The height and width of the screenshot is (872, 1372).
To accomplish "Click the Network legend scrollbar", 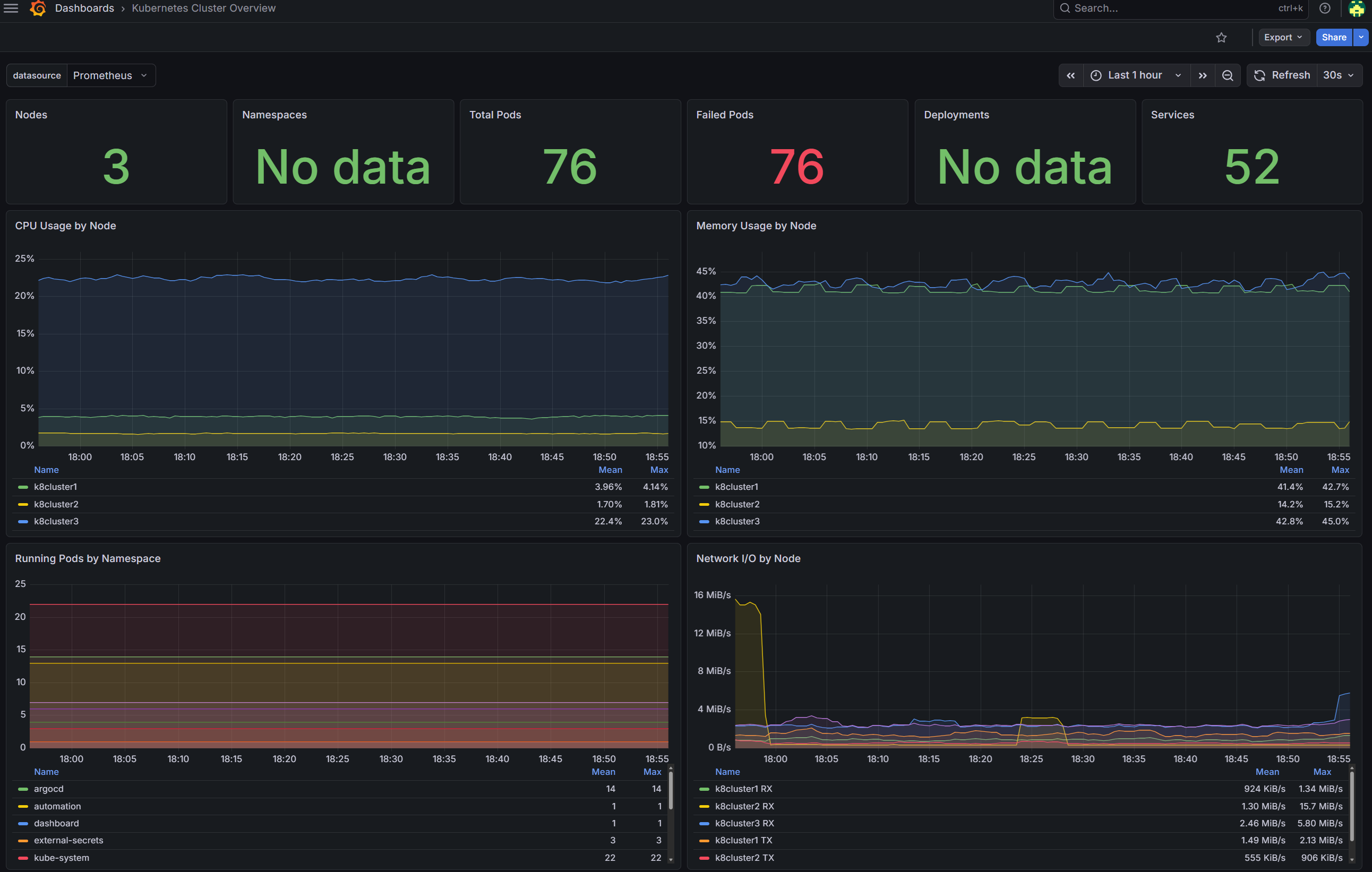I will tap(1352, 806).
